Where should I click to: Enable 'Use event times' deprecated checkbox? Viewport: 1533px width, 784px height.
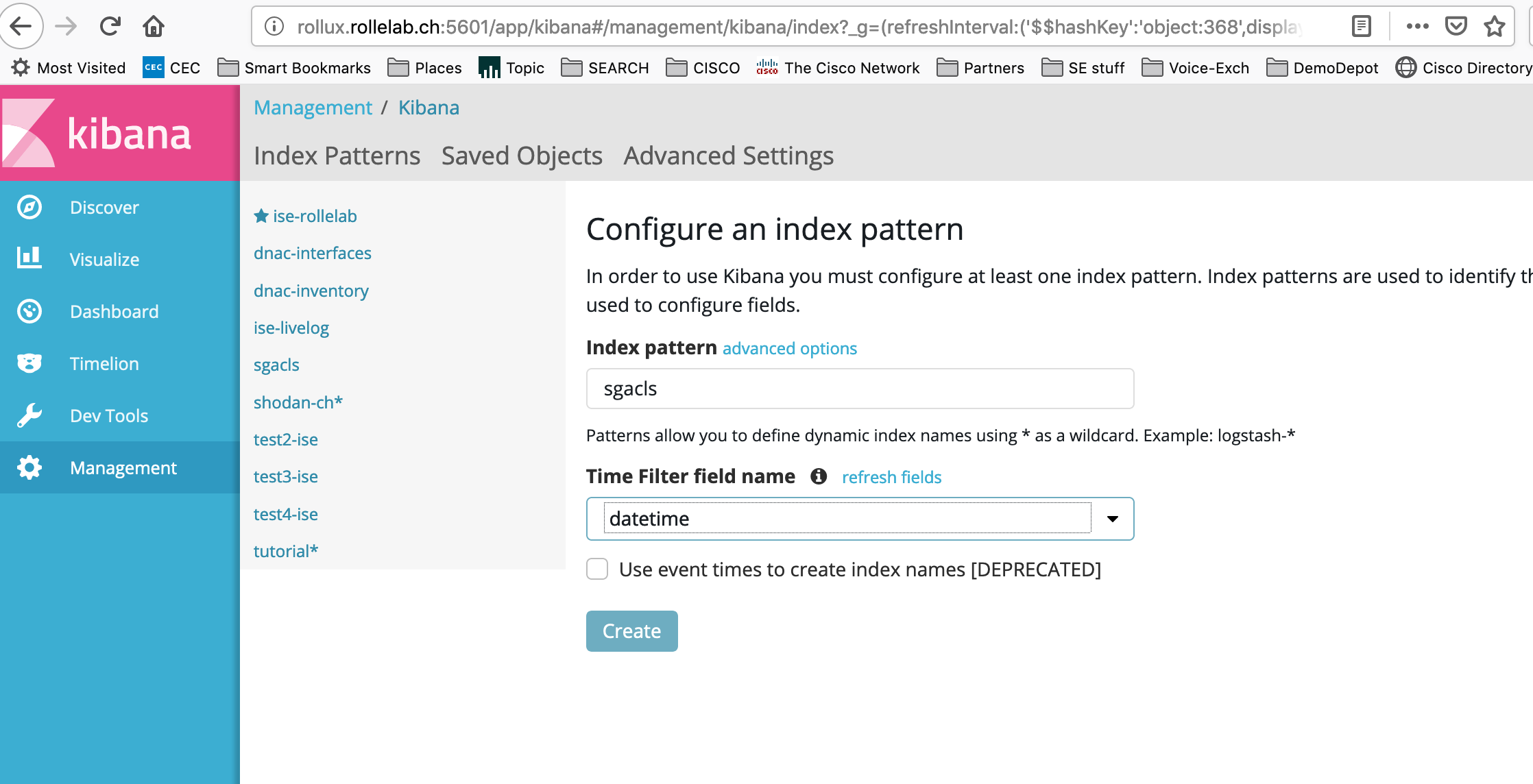point(597,569)
